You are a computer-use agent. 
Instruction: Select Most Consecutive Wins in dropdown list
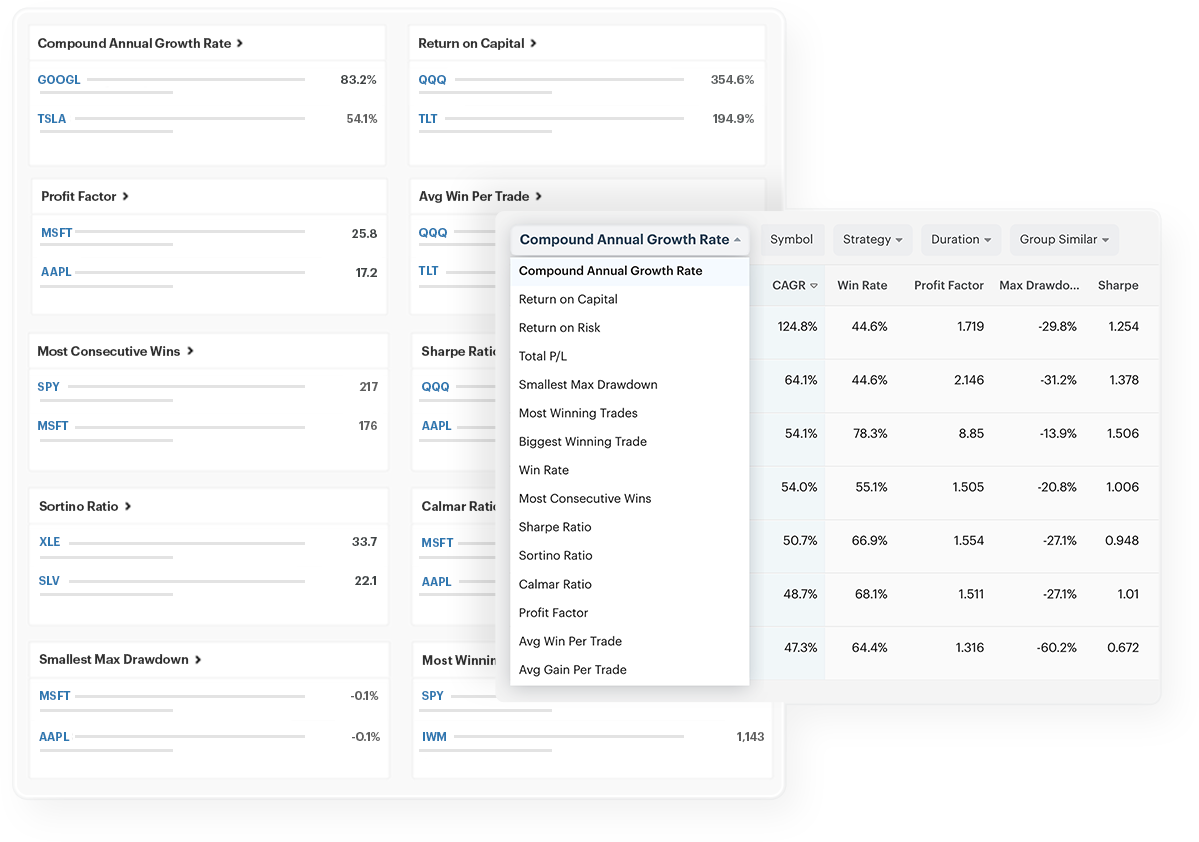629,499
